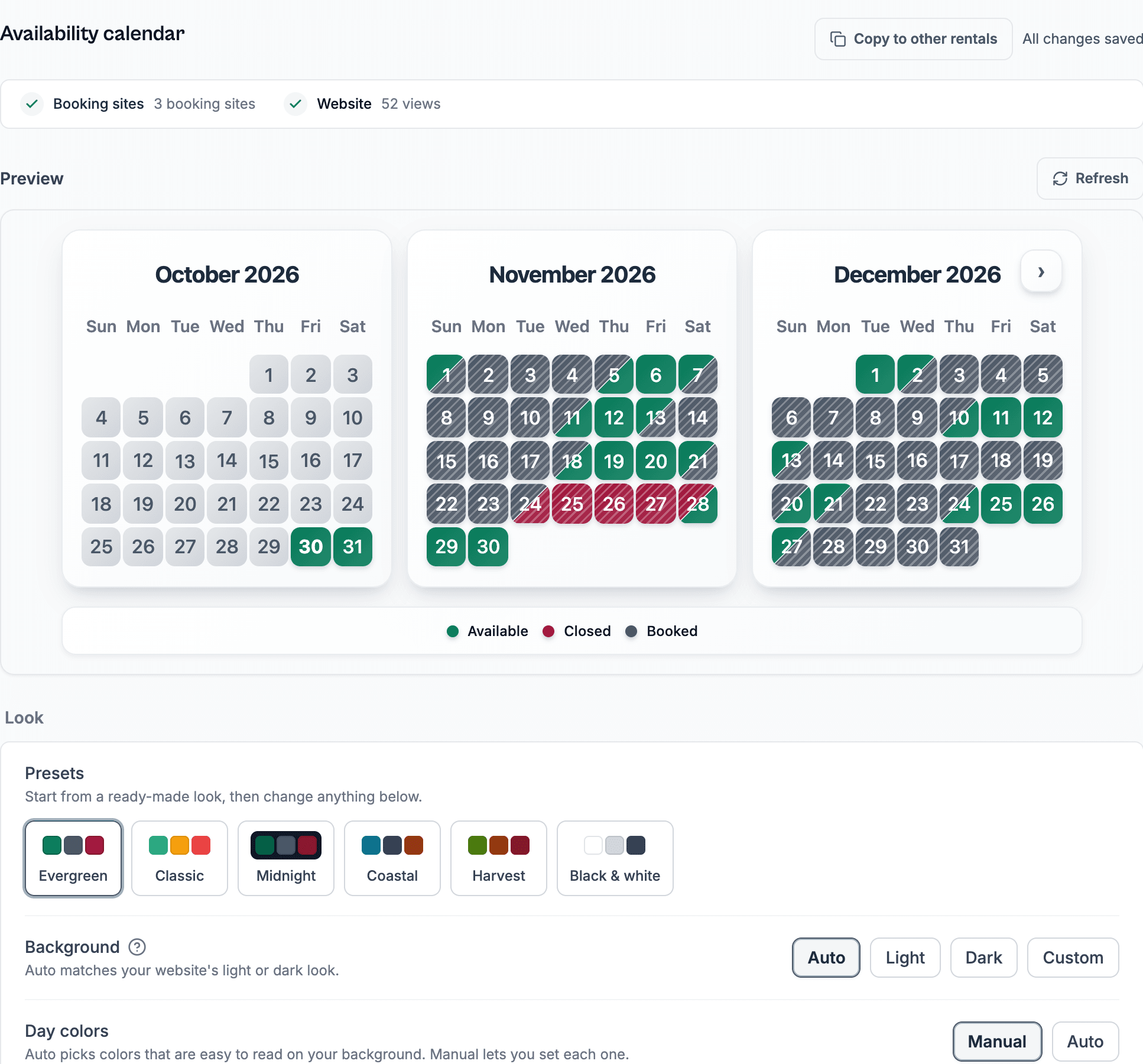
Task: Set Background to Auto
Action: click(x=826, y=958)
